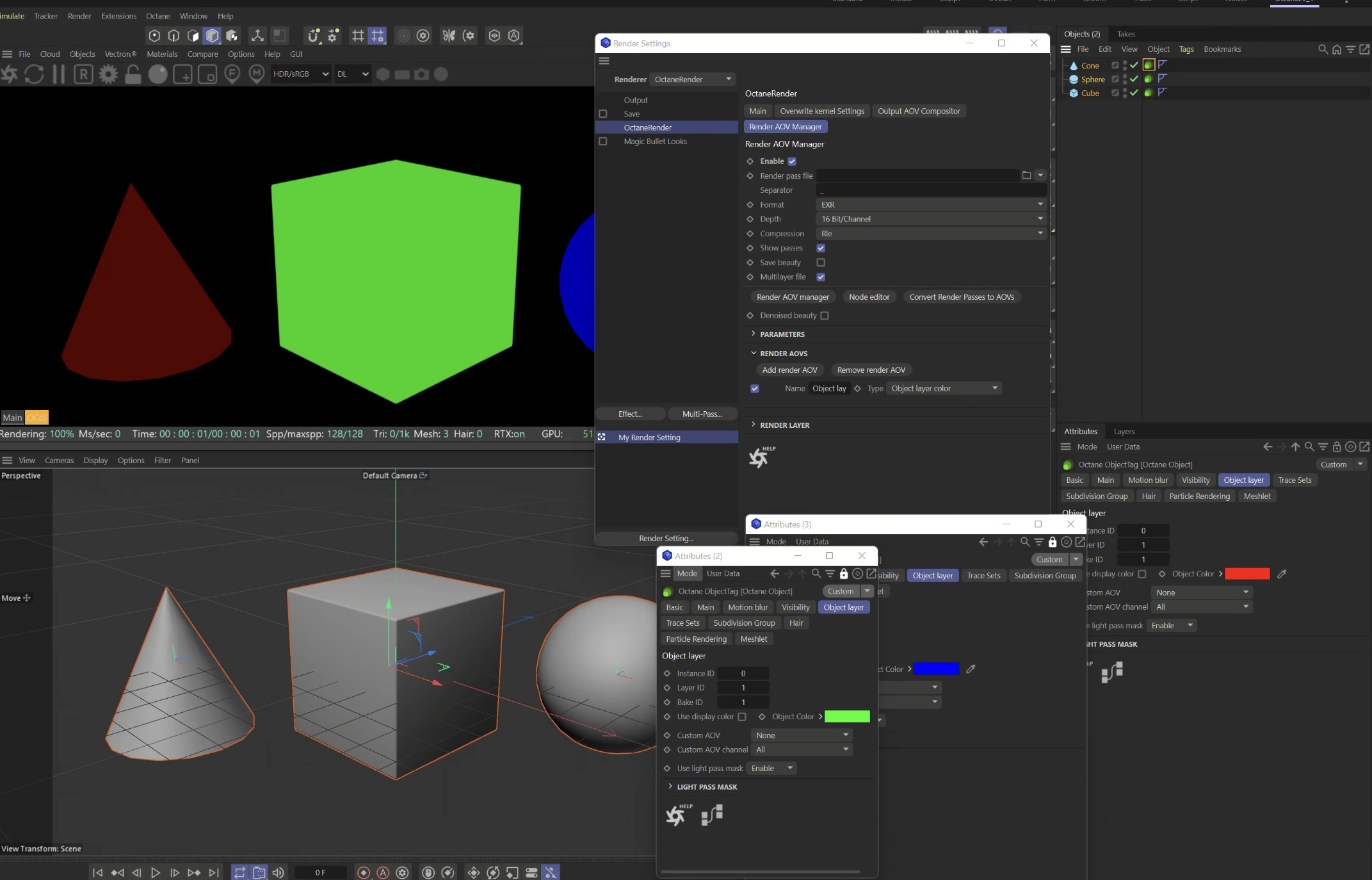
Task: Click the play button in timeline
Action: [x=156, y=872]
